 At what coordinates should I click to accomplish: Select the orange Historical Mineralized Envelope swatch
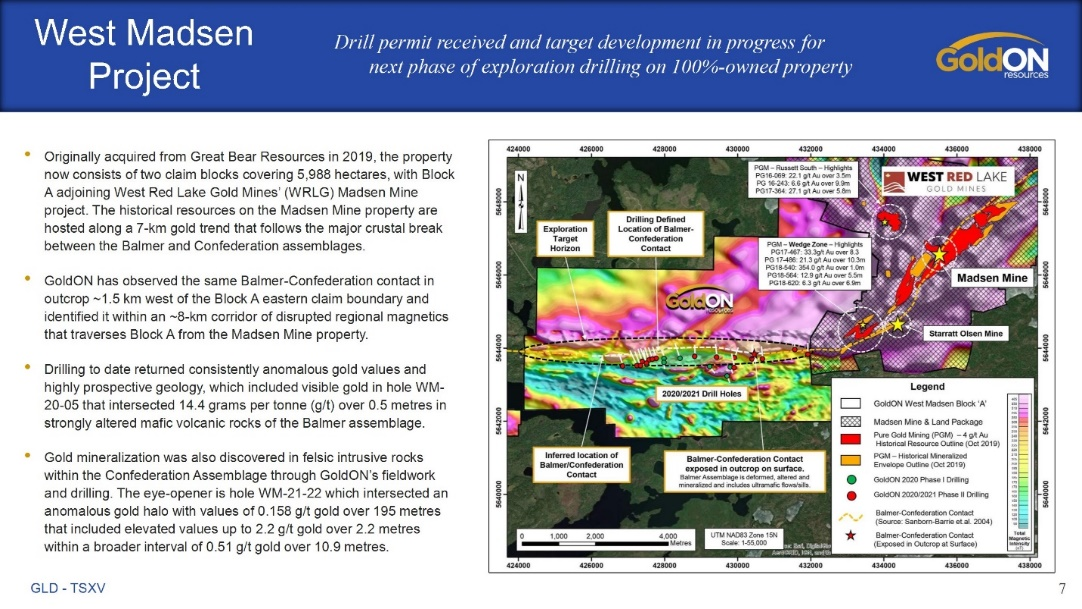pyautogui.click(x=850, y=460)
